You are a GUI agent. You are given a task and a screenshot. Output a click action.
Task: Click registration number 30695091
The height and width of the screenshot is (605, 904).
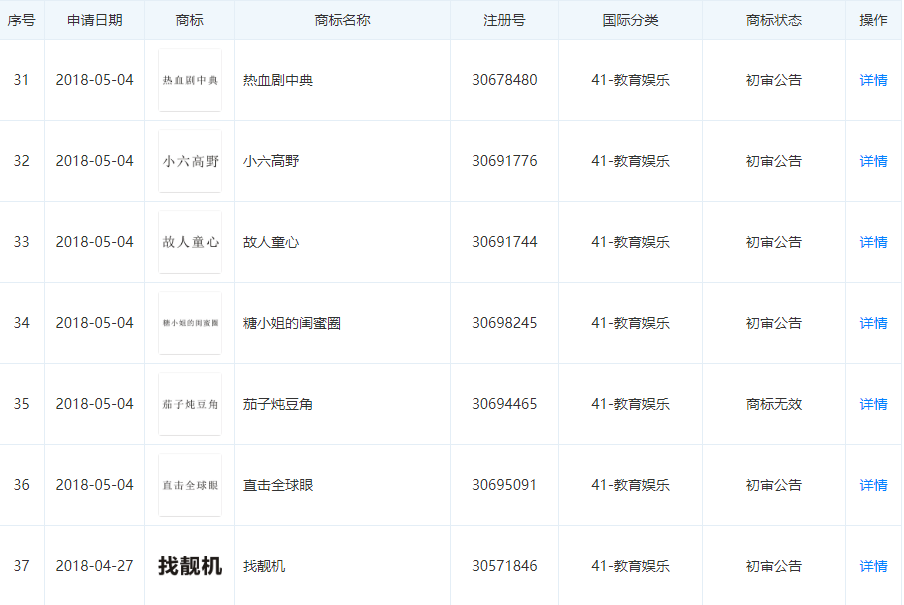pyautogui.click(x=504, y=485)
